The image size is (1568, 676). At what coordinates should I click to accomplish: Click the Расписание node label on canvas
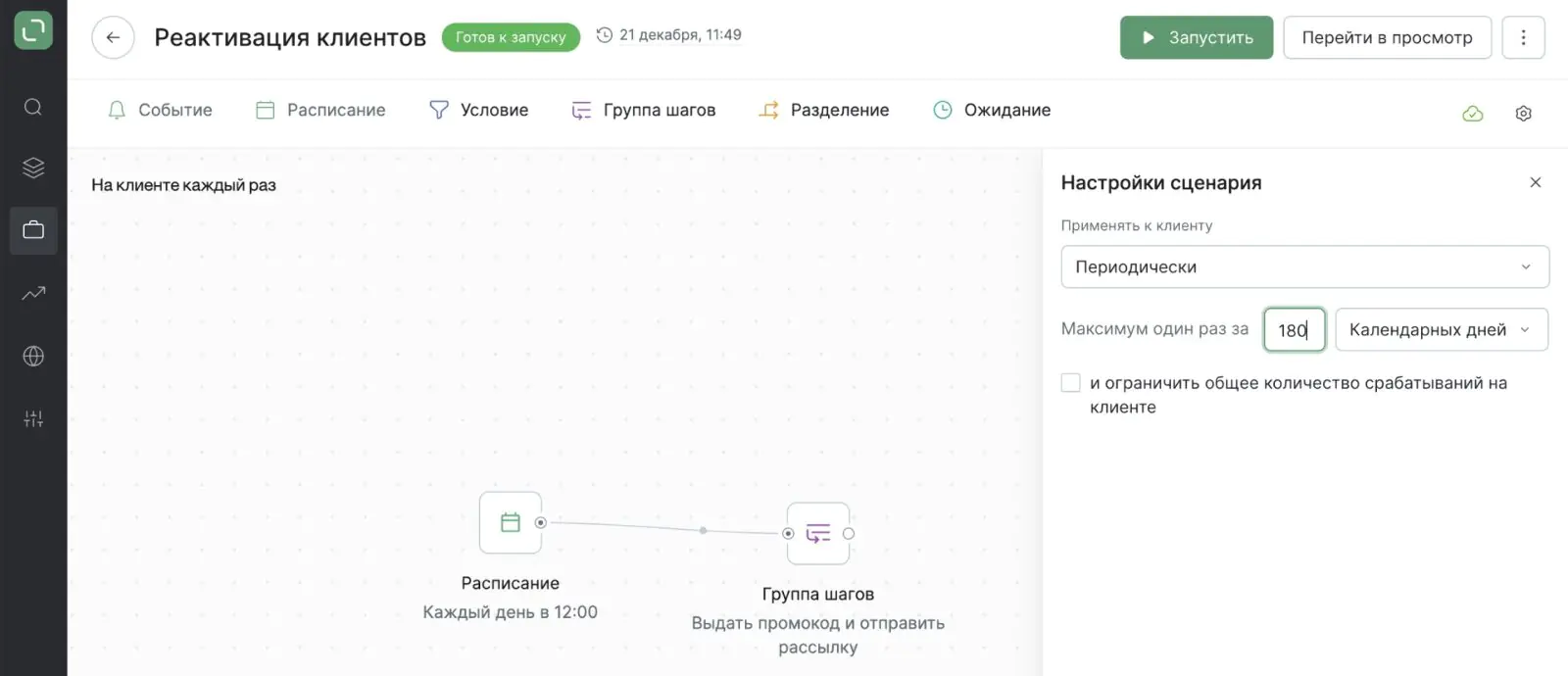(510, 583)
